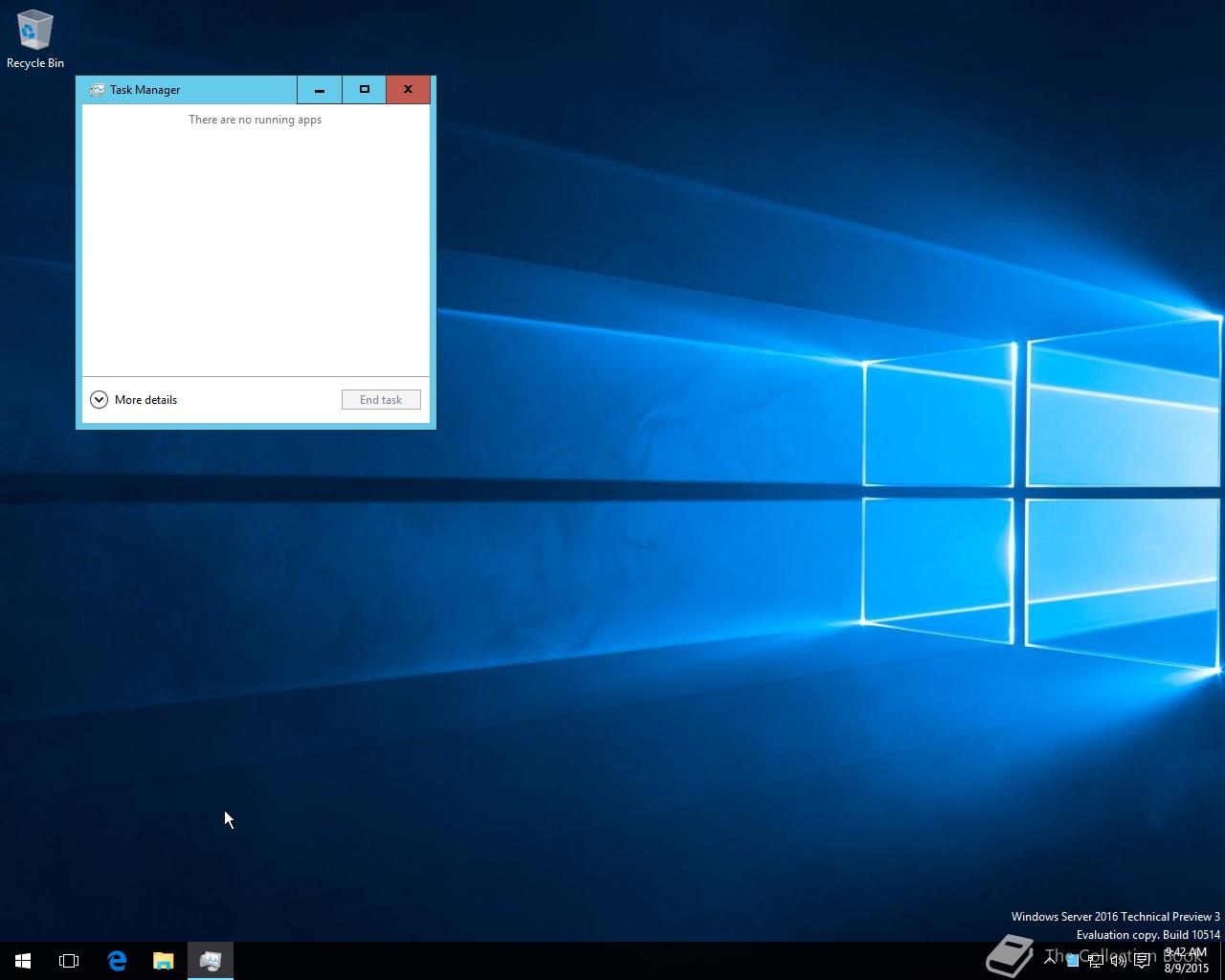Click the Task Manager title bar text
This screenshot has height=980, width=1225.
145,90
